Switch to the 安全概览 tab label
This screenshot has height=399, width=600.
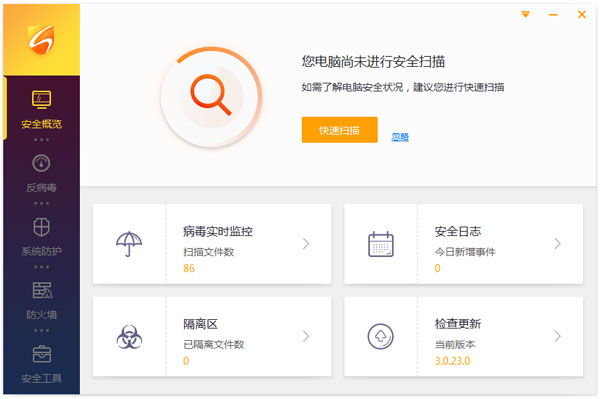[41, 124]
